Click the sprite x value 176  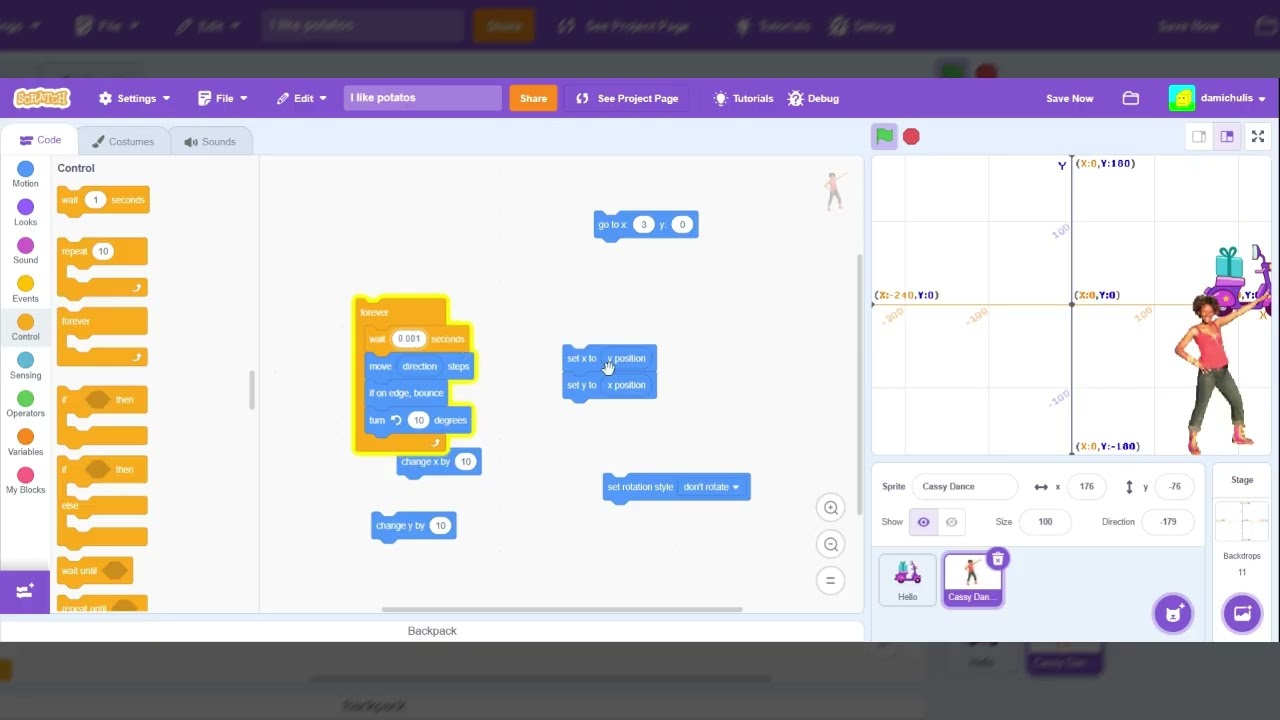point(1086,487)
